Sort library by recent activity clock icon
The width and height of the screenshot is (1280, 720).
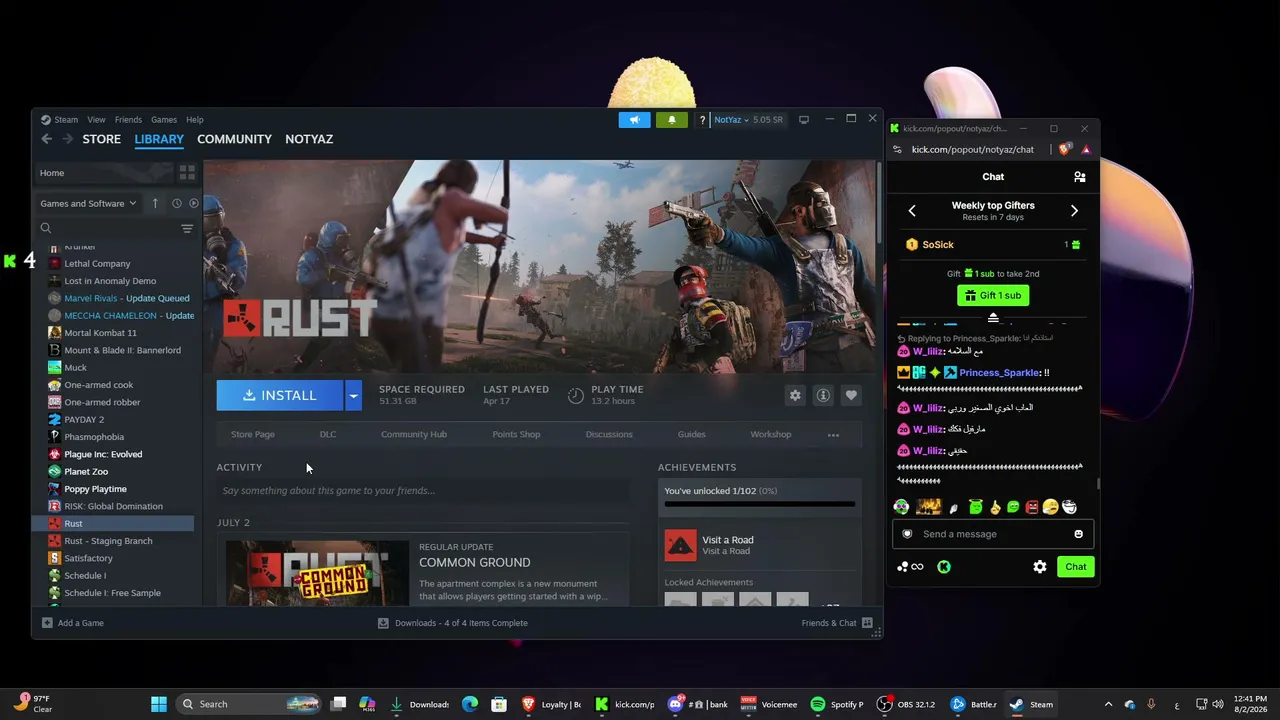(176, 203)
